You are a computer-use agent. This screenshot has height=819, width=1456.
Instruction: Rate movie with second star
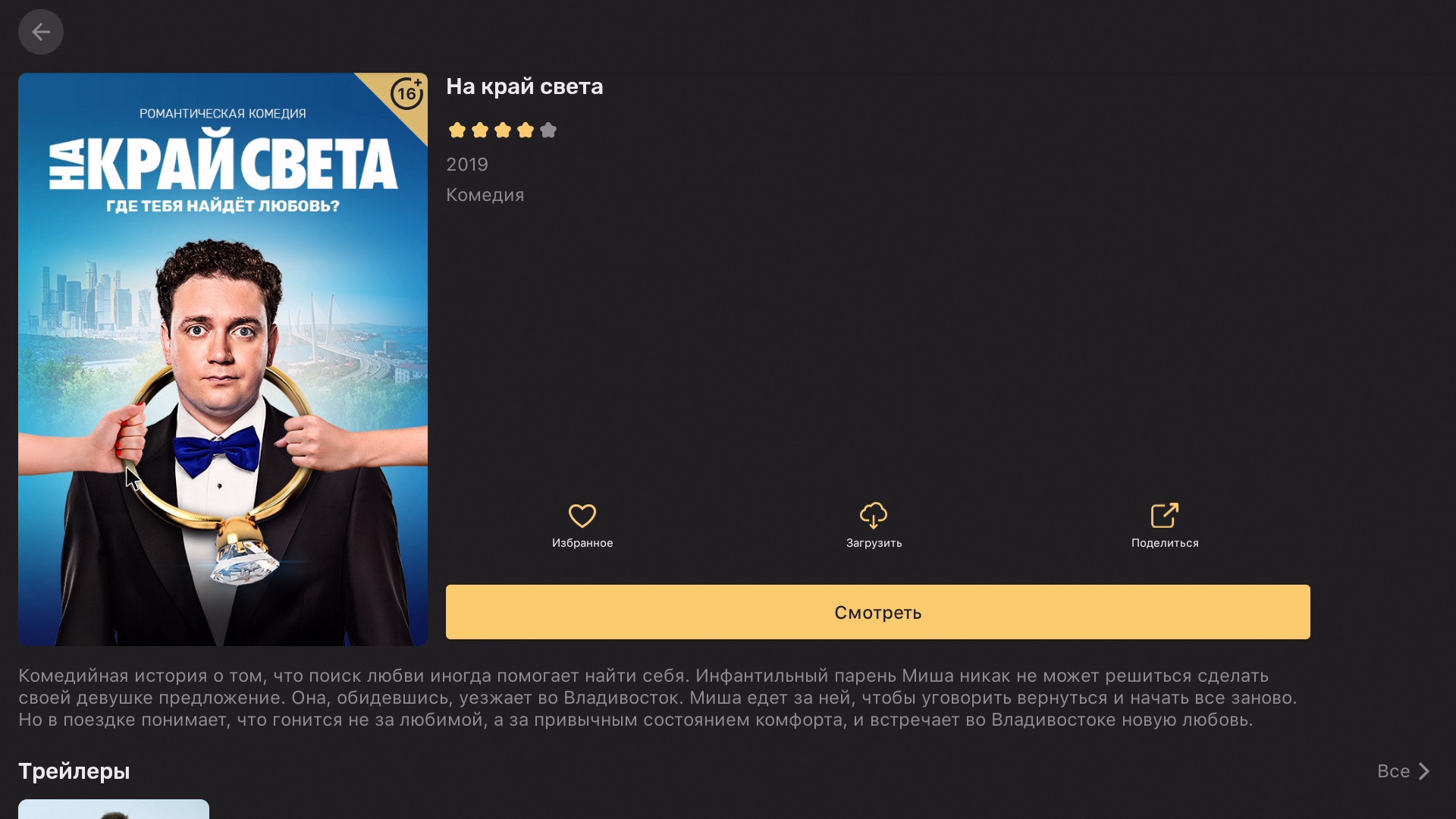pos(480,130)
